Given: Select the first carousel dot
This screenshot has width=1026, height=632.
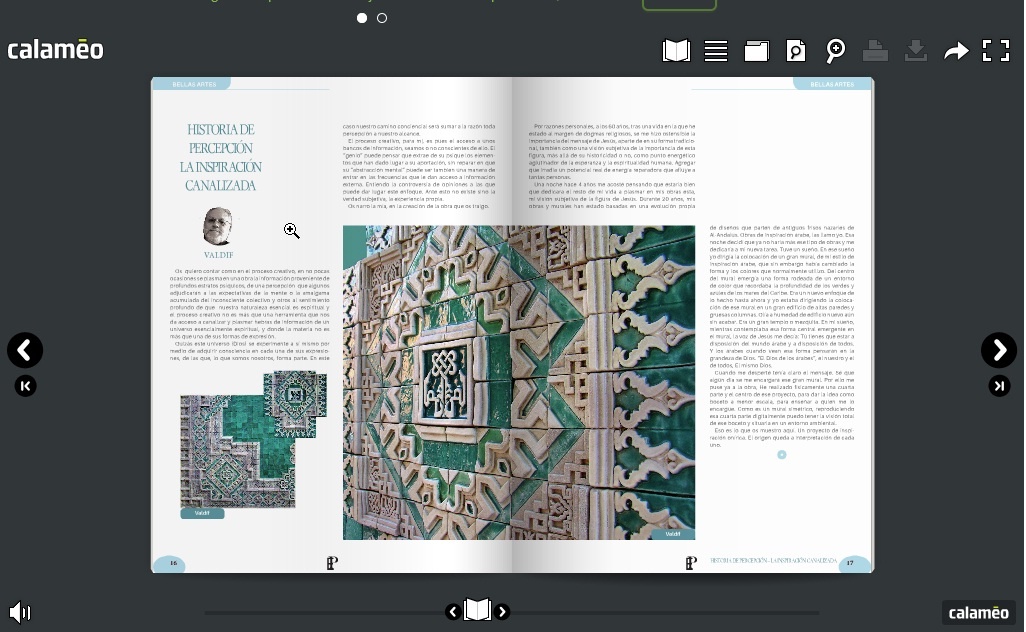Looking at the screenshot, I should pos(362,18).
